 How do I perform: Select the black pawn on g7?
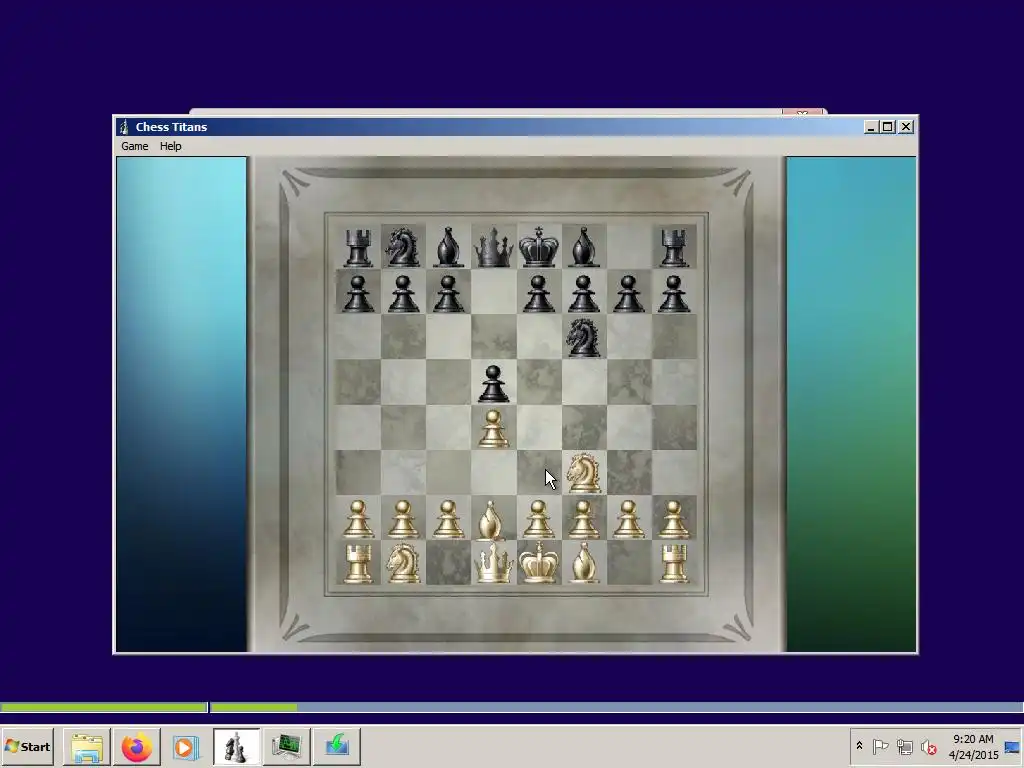coord(629,293)
